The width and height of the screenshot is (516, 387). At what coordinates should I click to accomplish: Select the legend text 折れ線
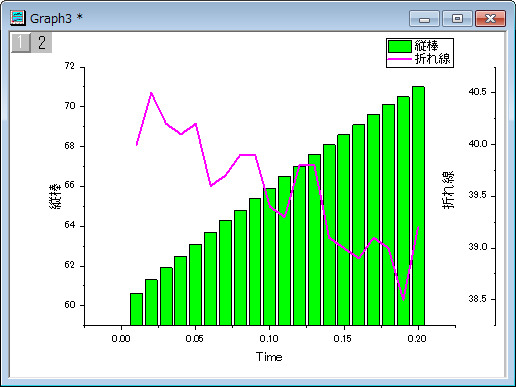(x=433, y=59)
